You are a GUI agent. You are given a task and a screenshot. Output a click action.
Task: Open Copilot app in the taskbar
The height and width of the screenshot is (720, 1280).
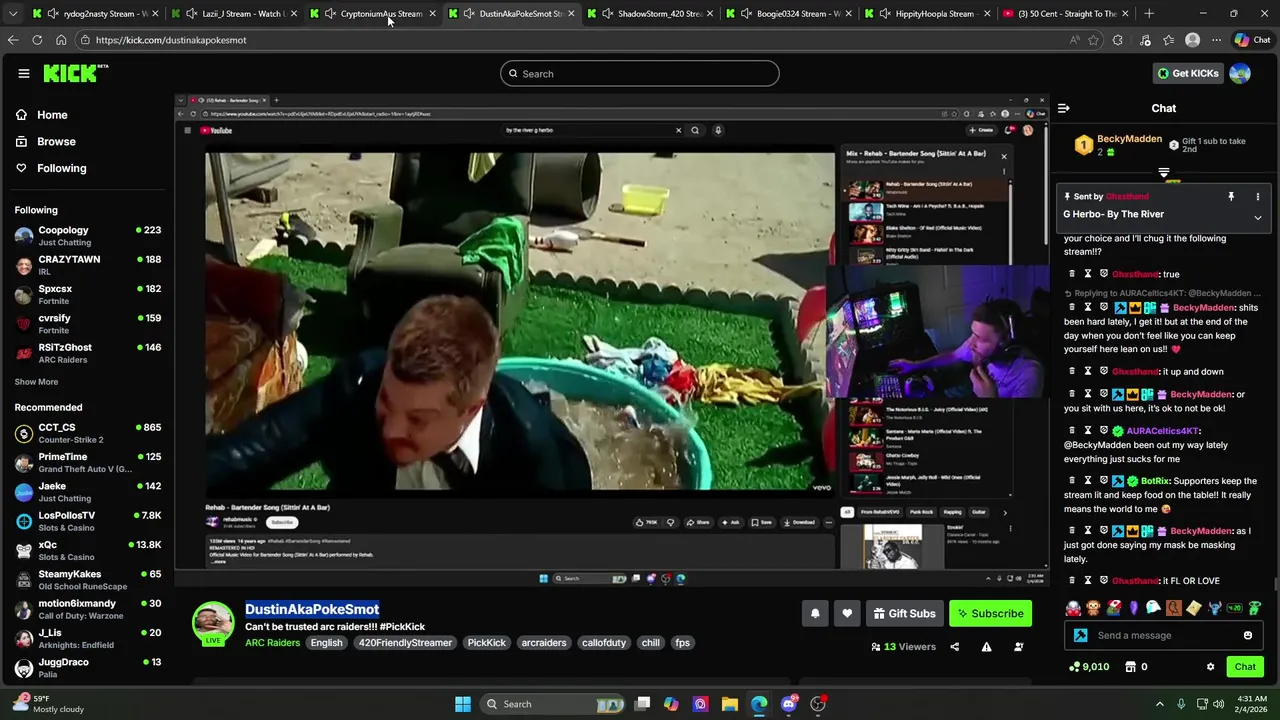coord(671,704)
